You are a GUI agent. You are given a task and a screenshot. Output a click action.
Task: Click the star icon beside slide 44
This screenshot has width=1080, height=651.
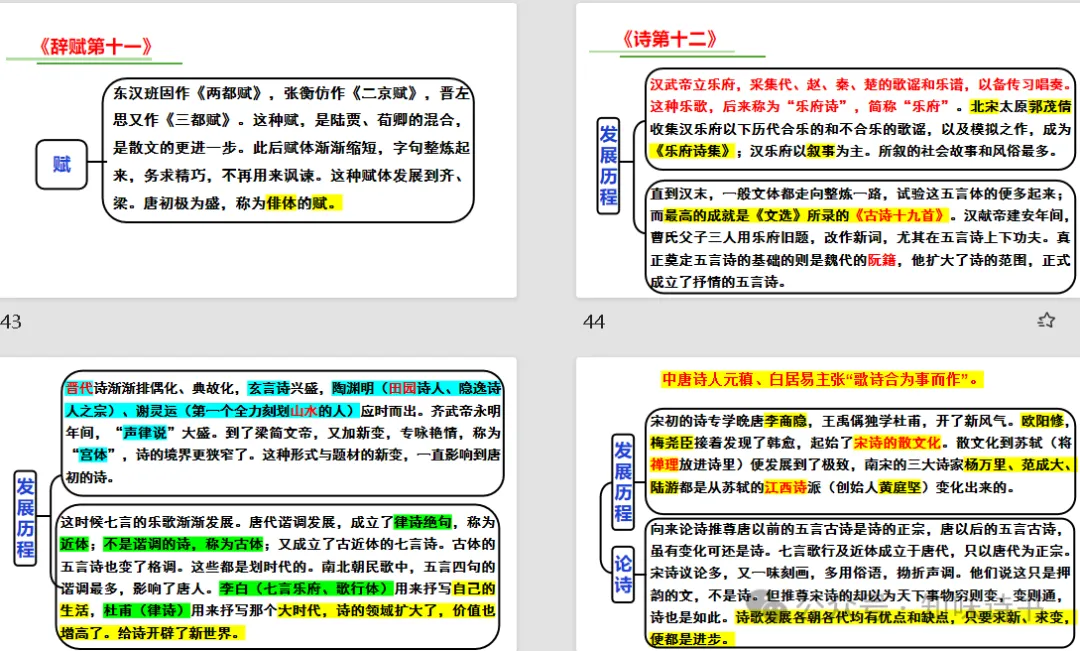(x=1046, y=320)
